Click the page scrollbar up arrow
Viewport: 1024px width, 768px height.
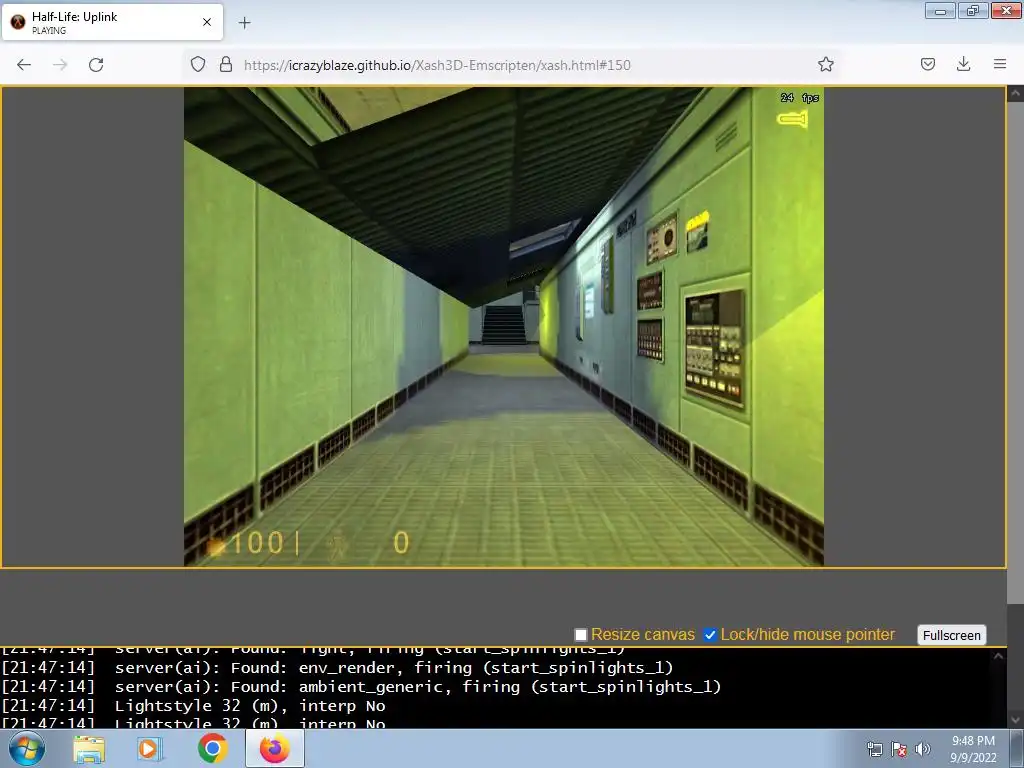[1016, 93]
